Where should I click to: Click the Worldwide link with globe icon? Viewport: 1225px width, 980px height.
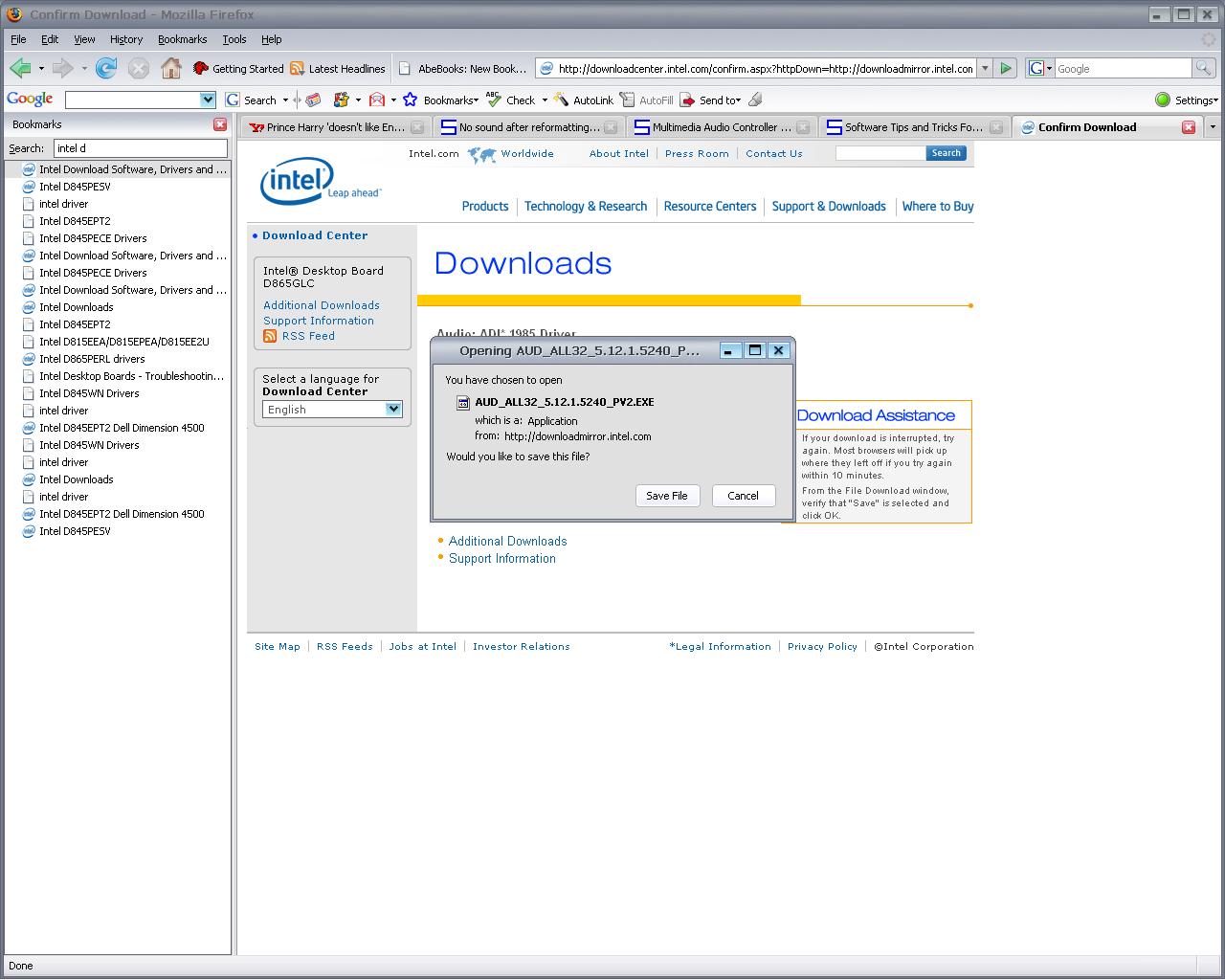(511, 154)
